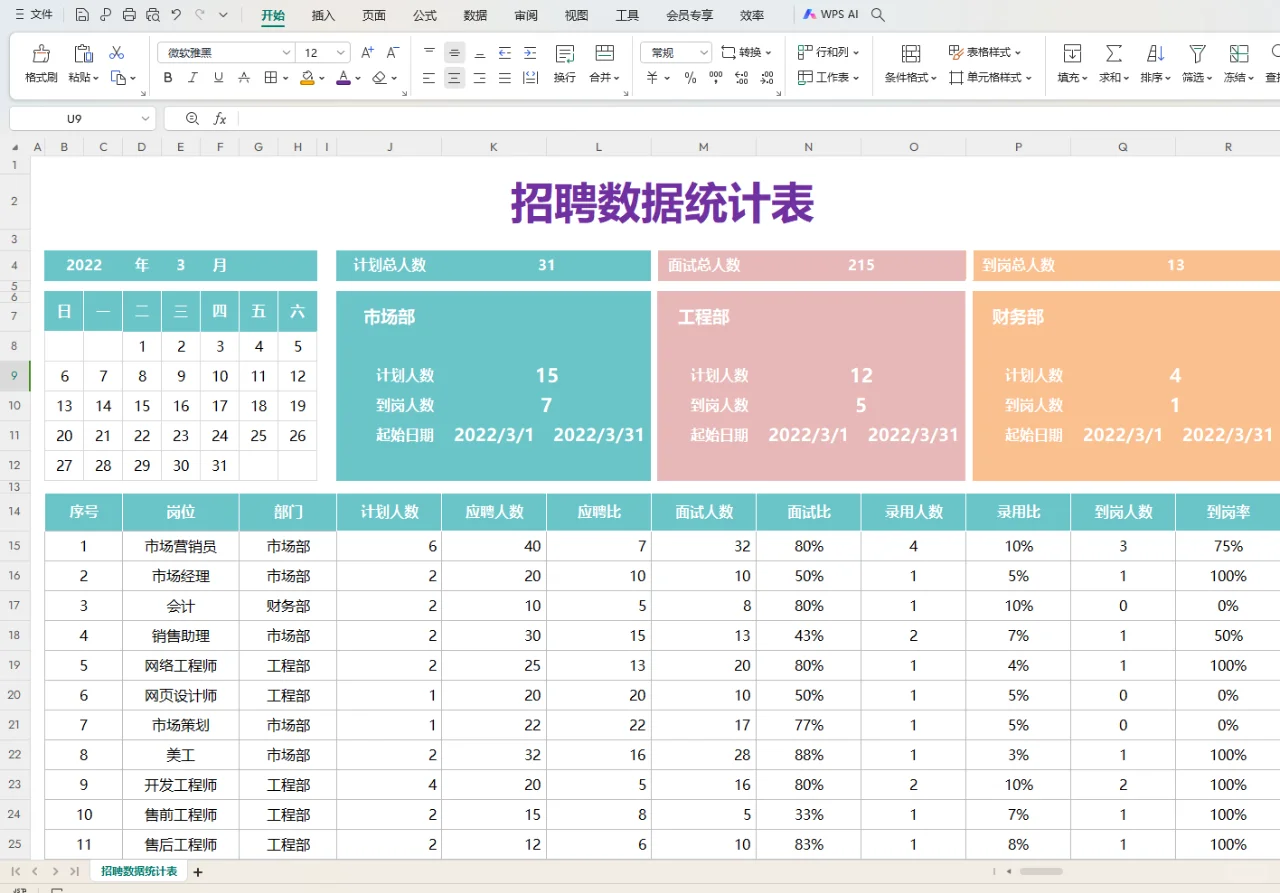Click the Filter (筛选) funnel icon
1280x893 pixels.
[1197, 53]
